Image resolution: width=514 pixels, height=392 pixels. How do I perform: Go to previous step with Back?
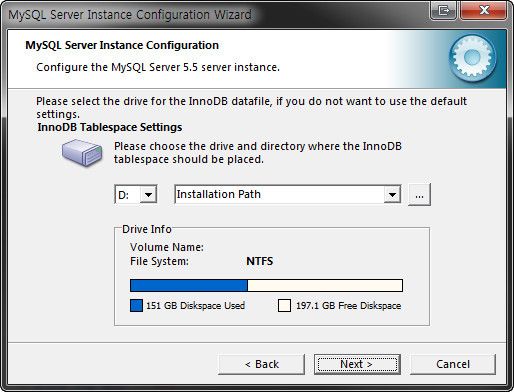(x=261, y=364)
